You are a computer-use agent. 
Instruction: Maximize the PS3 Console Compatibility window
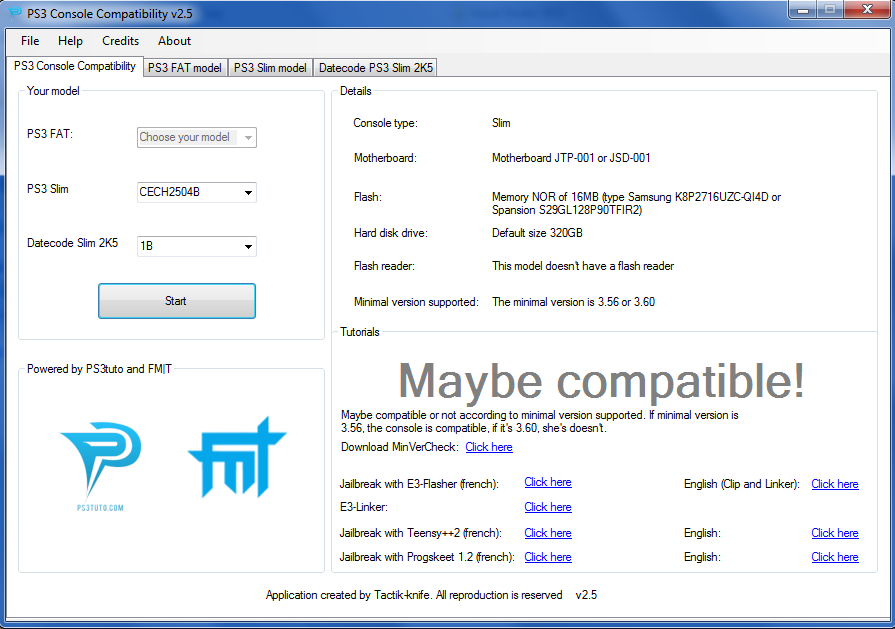[x=829, y=10]
